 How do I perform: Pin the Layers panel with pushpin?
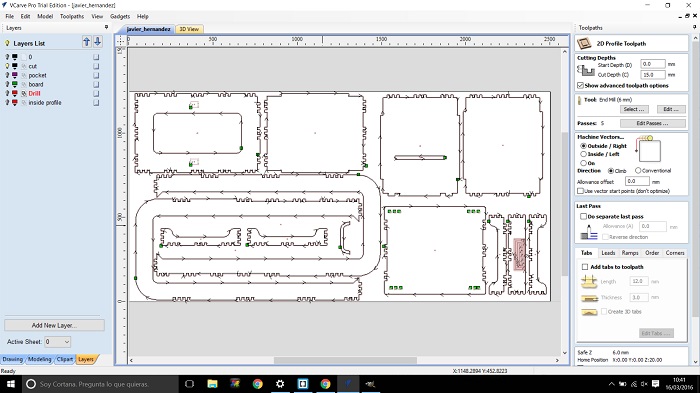pos(106,27)
